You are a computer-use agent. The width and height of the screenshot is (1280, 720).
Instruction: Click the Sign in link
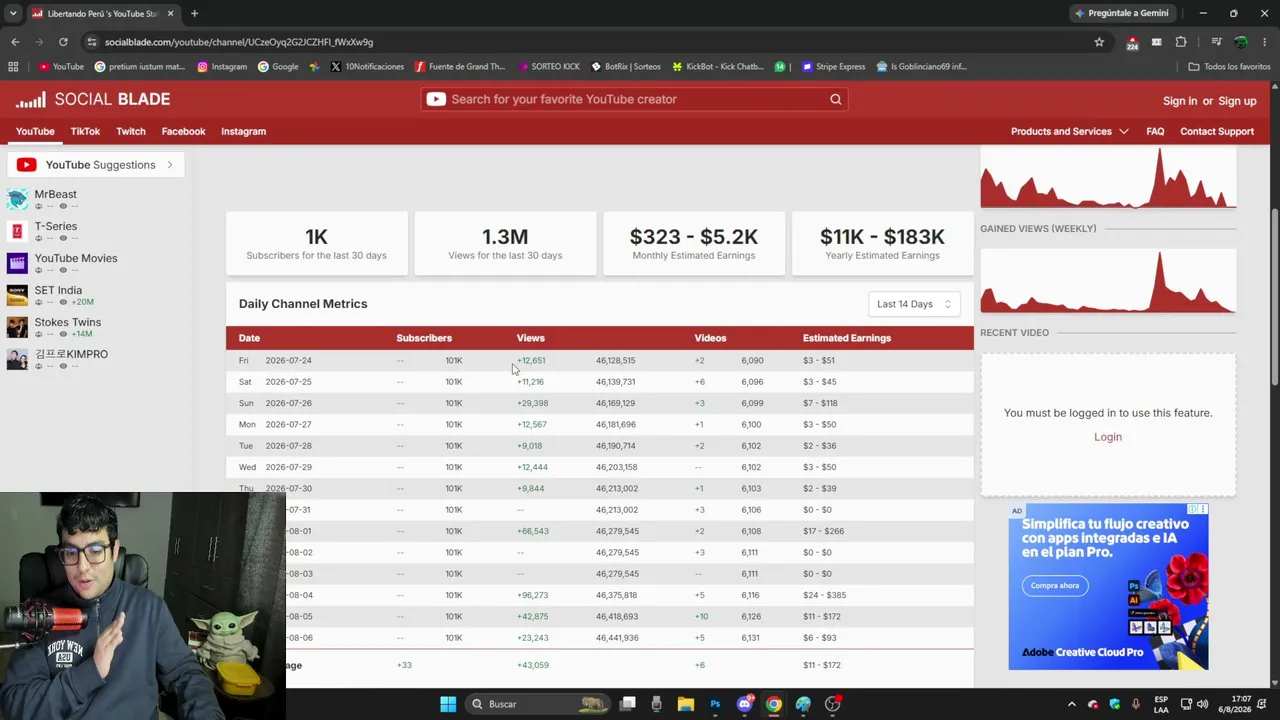[x=1180, y=101]
